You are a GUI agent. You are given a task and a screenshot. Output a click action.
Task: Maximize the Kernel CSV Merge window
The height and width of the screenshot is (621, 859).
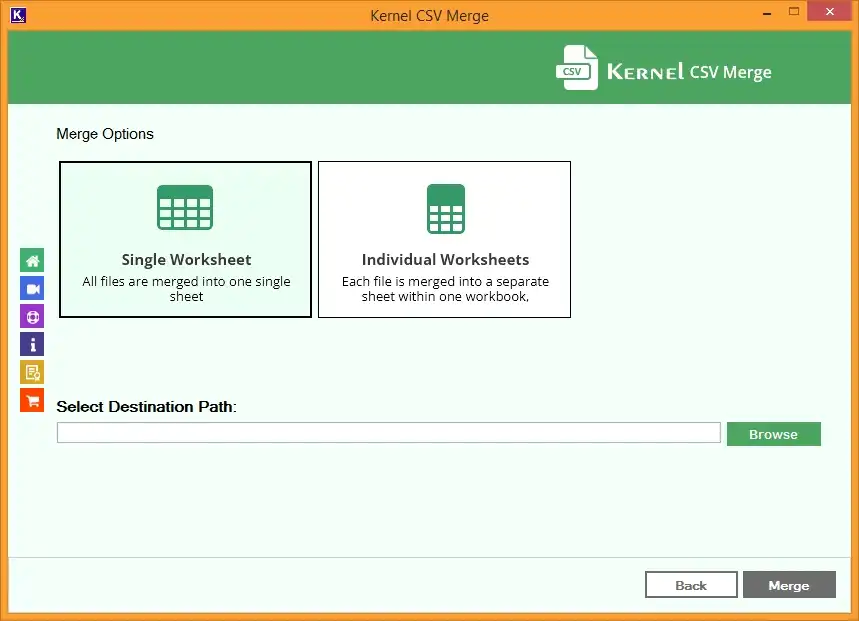point(793,12)
